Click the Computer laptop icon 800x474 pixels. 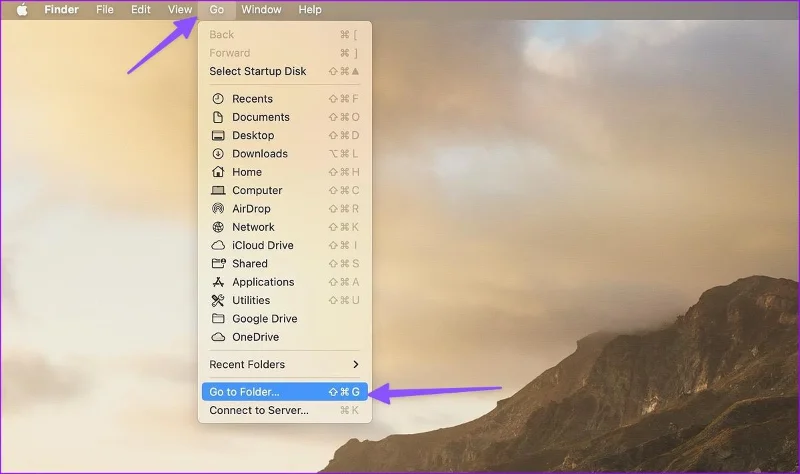pyautogui.click(x=218, y=190)
